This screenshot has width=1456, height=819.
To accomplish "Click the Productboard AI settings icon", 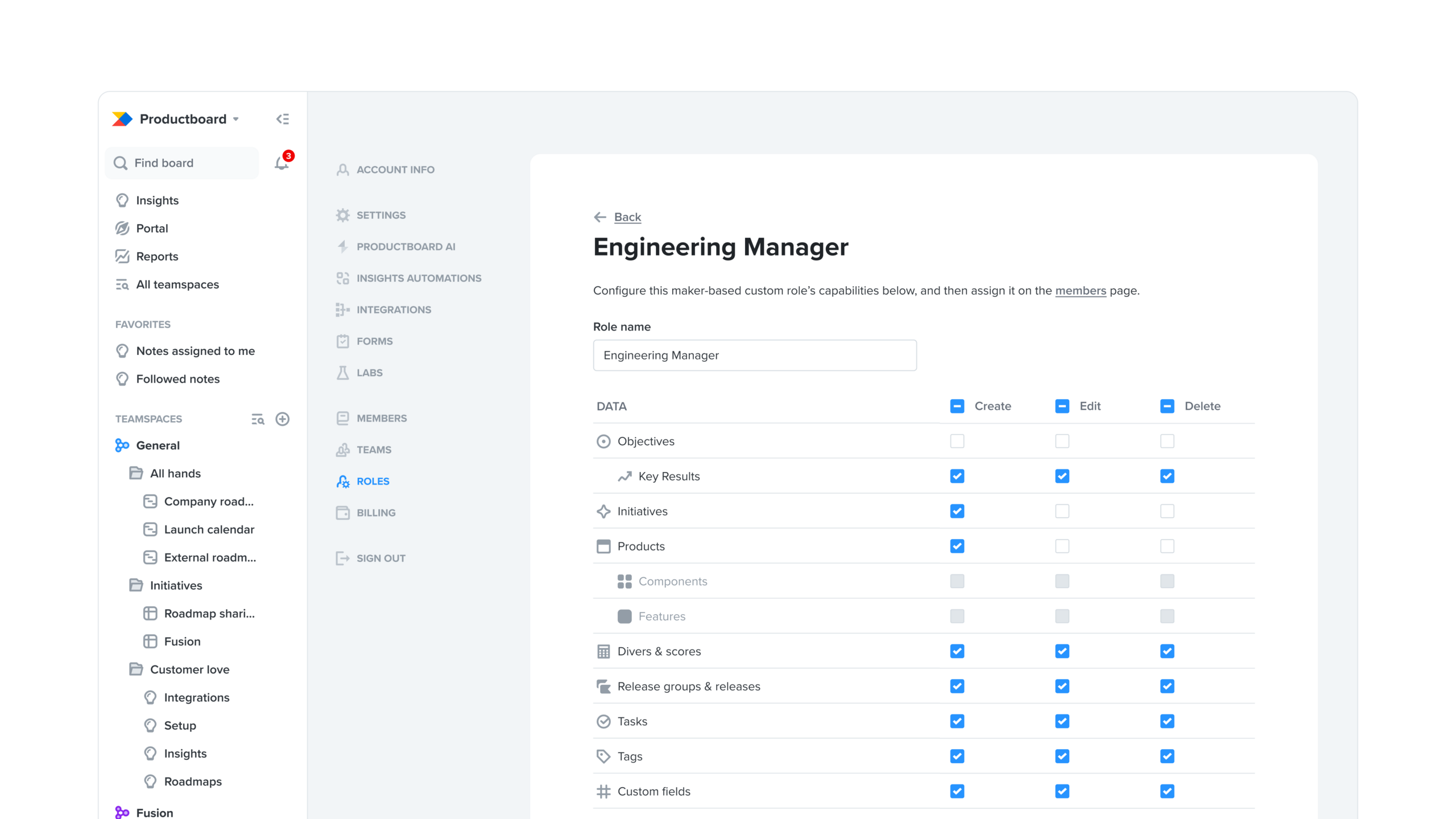I will coord(342,246).
